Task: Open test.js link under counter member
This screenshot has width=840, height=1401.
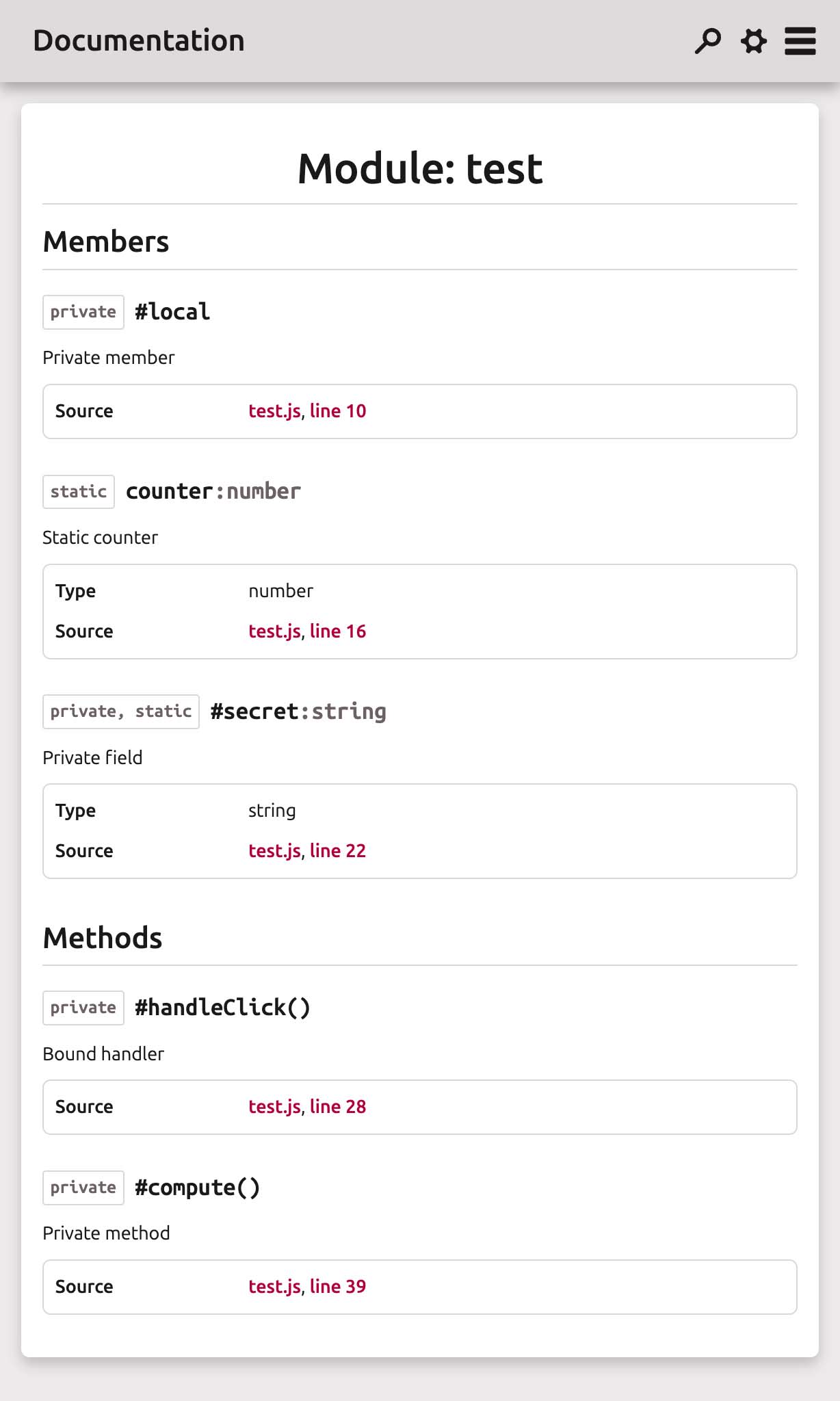Action: (274, 631)
